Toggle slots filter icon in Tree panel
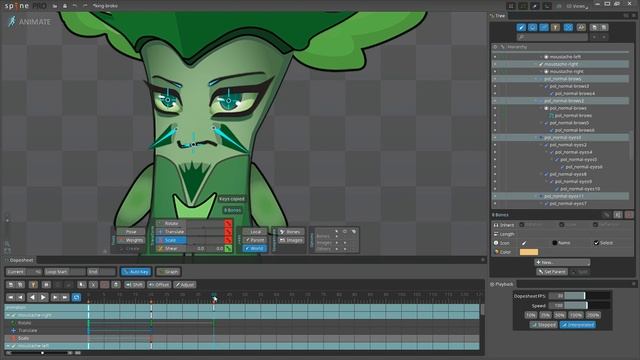The height and width of the screenshot is (360, 640). pyautogui.click(x=532, y=27)
